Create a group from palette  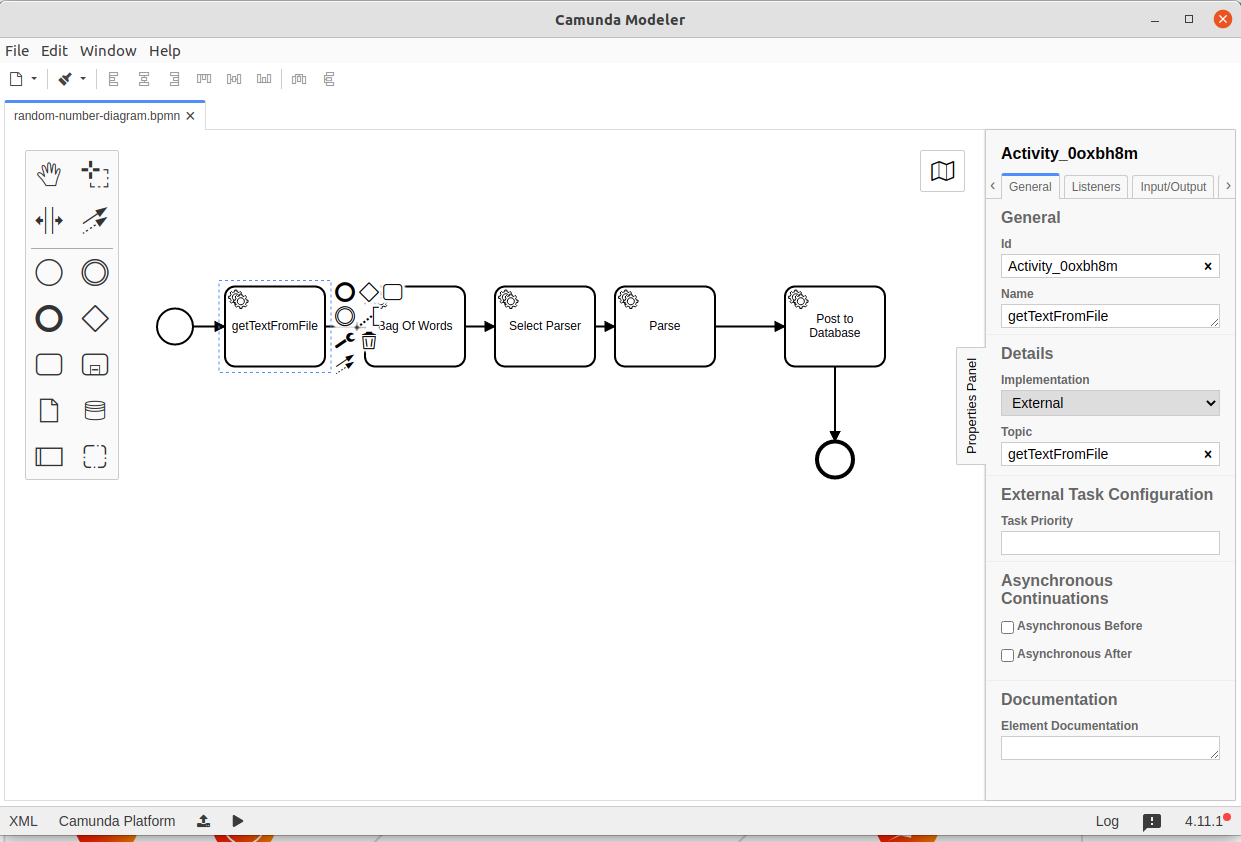click(95, 457)
